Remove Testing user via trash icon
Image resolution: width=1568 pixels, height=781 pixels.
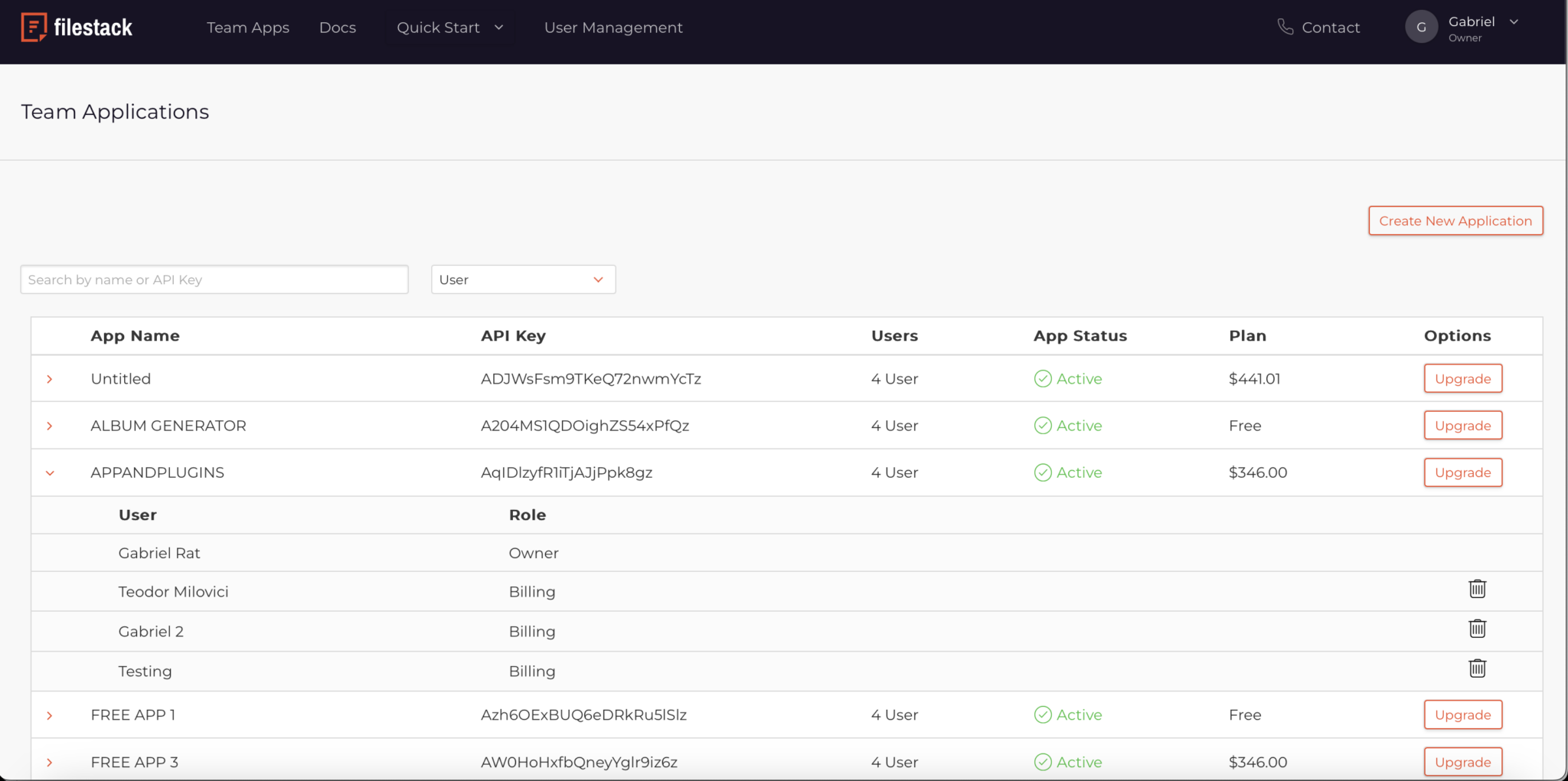[x=1478, y=668]
